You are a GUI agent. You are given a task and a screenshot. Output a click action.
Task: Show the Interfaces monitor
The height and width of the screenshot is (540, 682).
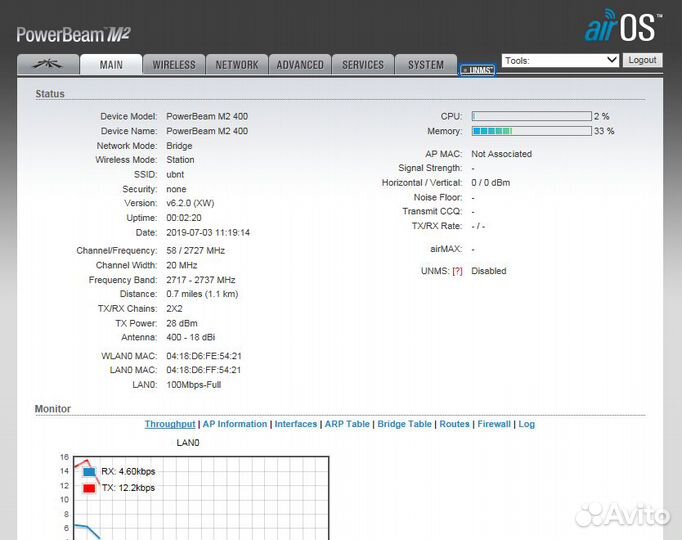point(296,424)
